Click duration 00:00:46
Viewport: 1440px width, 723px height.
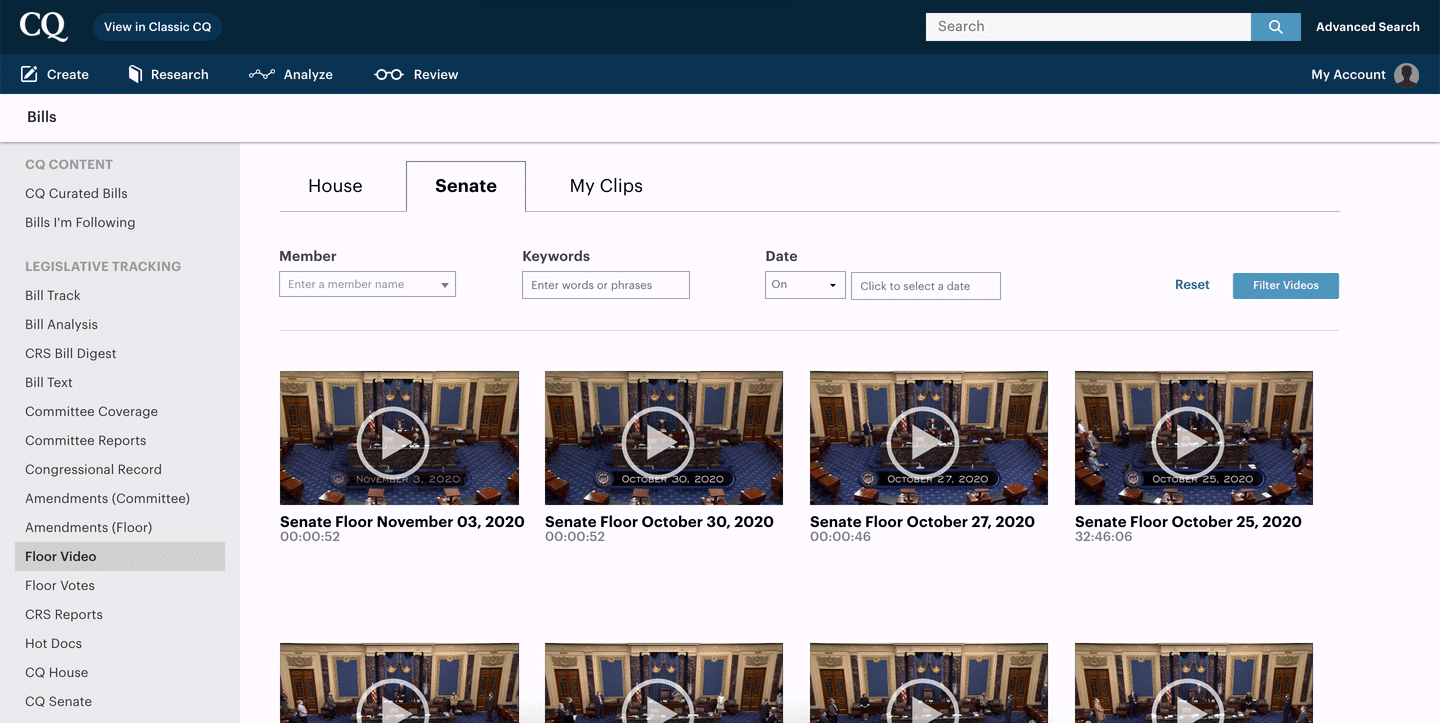(x=840, y=537)
